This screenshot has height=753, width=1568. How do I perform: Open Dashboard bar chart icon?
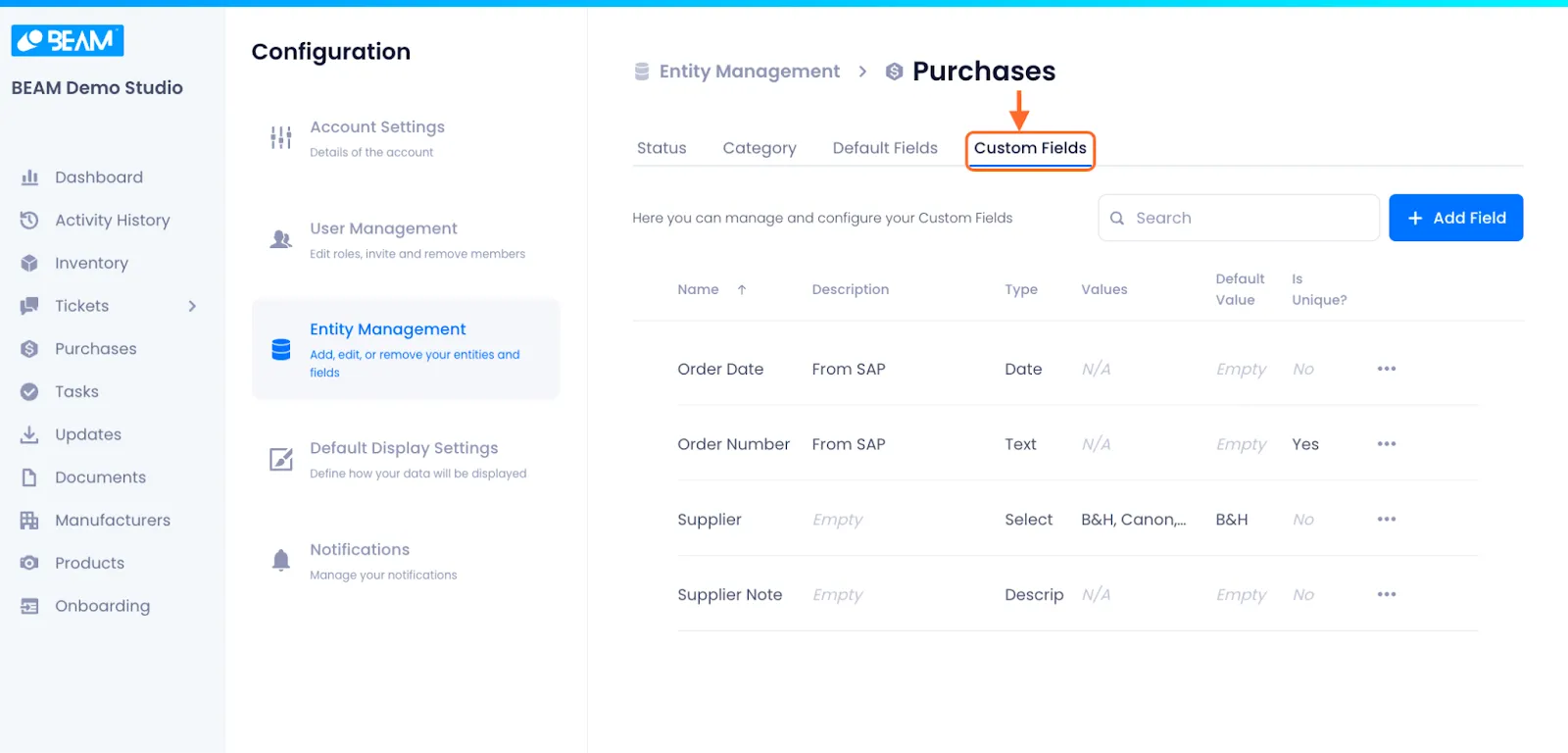[x=29, y=177]
